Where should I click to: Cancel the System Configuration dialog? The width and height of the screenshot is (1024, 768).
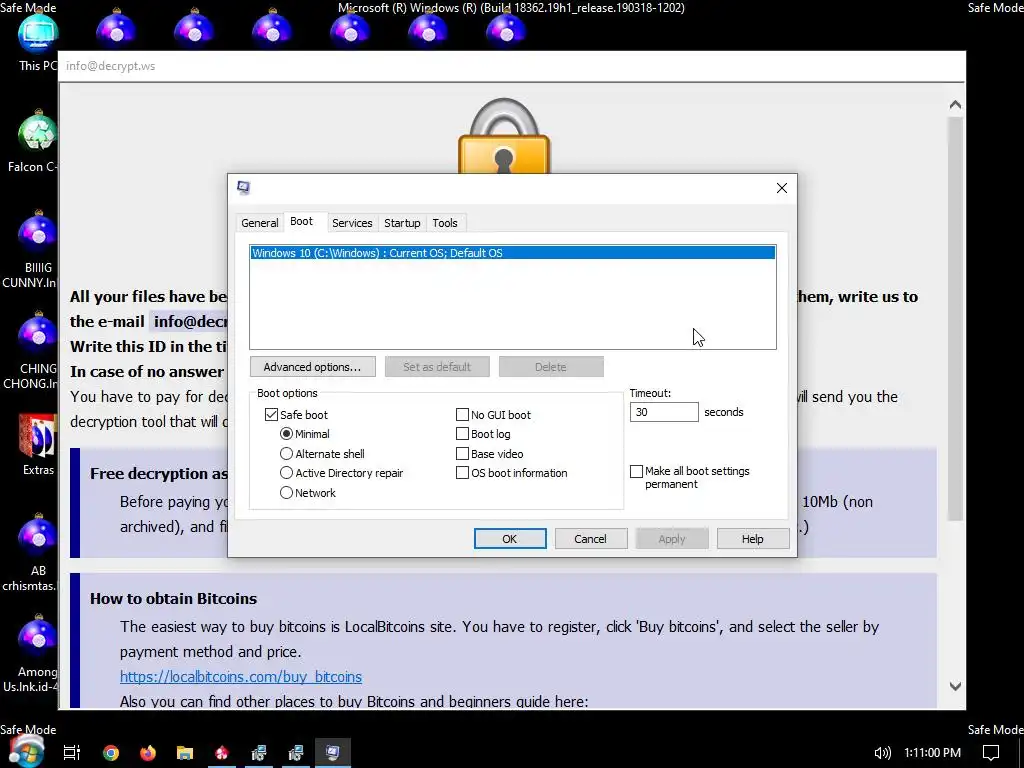pos(590,539)
